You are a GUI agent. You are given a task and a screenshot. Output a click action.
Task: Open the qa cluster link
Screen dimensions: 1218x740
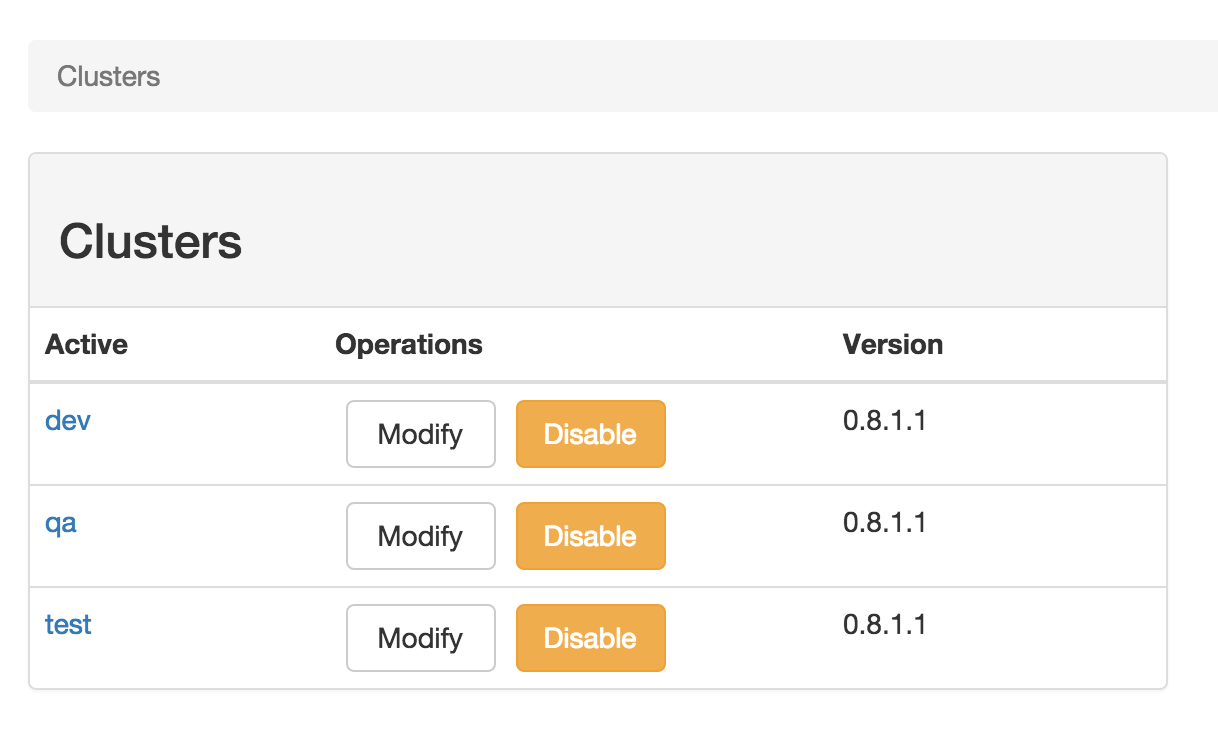61,523
